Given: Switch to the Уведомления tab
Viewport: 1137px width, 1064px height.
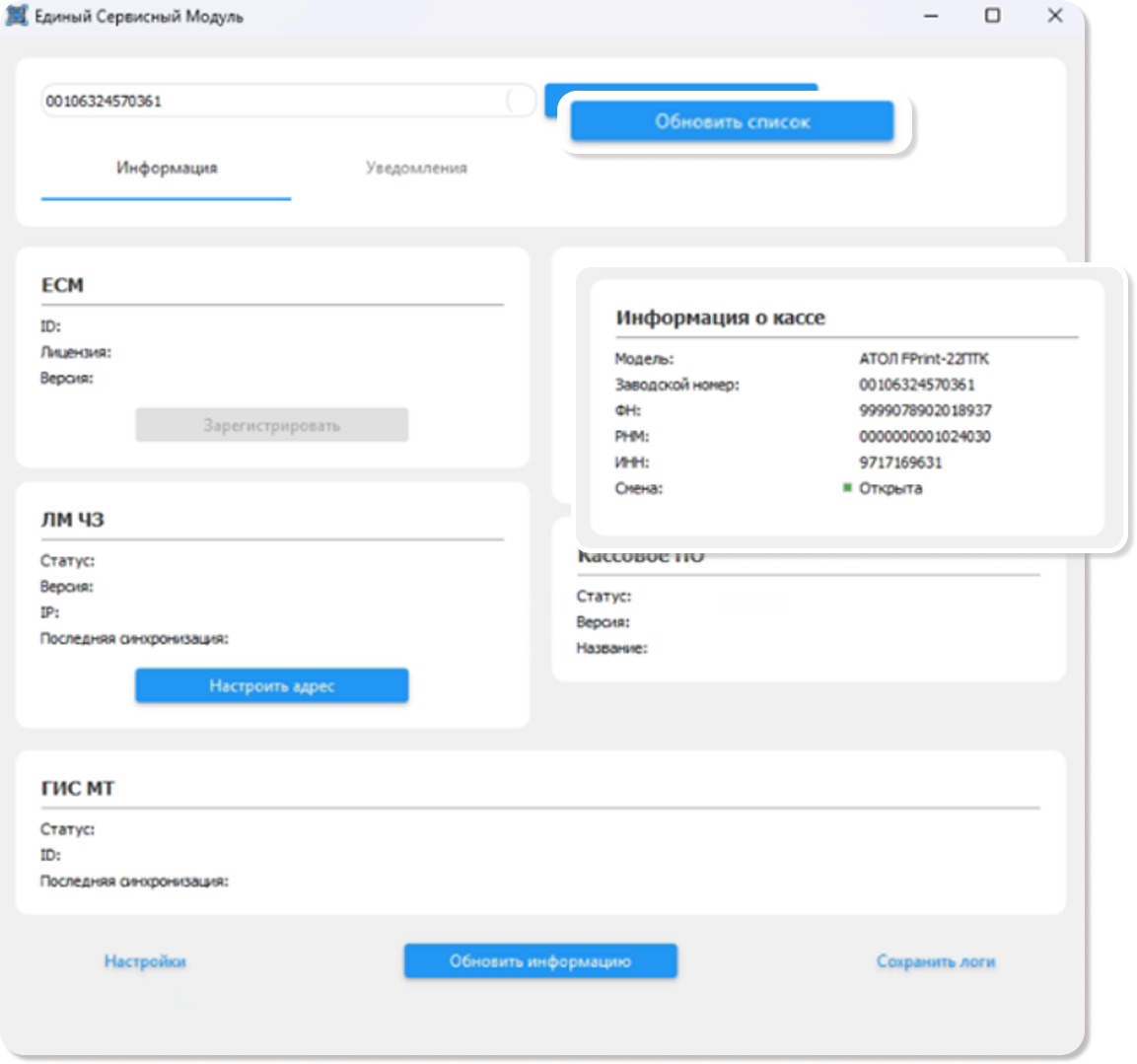Looking at the screenshot, I should [x=416, y=169].
